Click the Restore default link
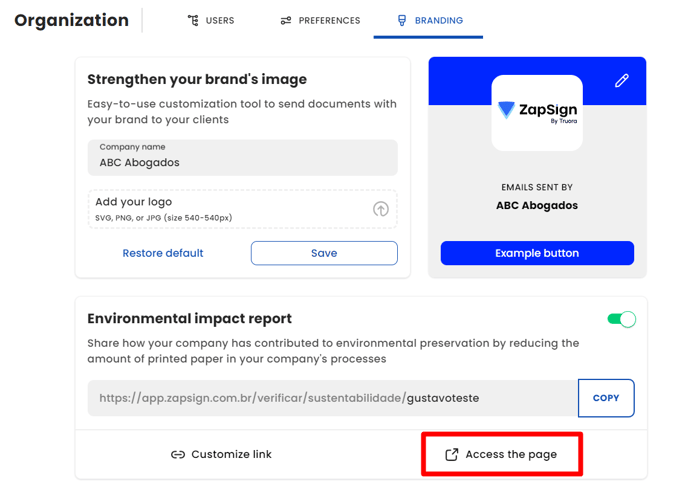The width and height of the screenshot is (688, 496). click(163, 253)
